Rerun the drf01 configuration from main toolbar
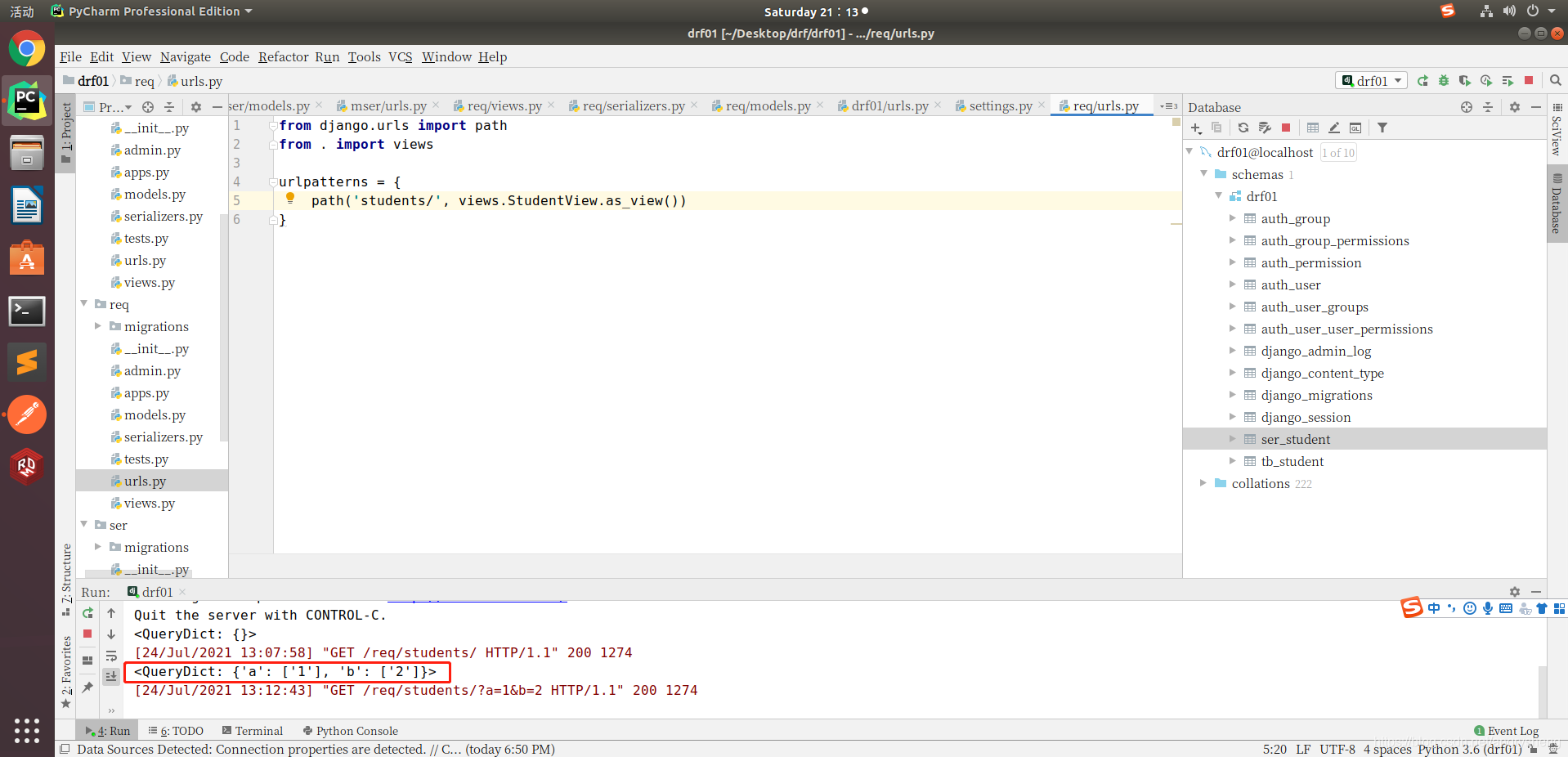1568x757 pixels. (x=1422, y=81)
